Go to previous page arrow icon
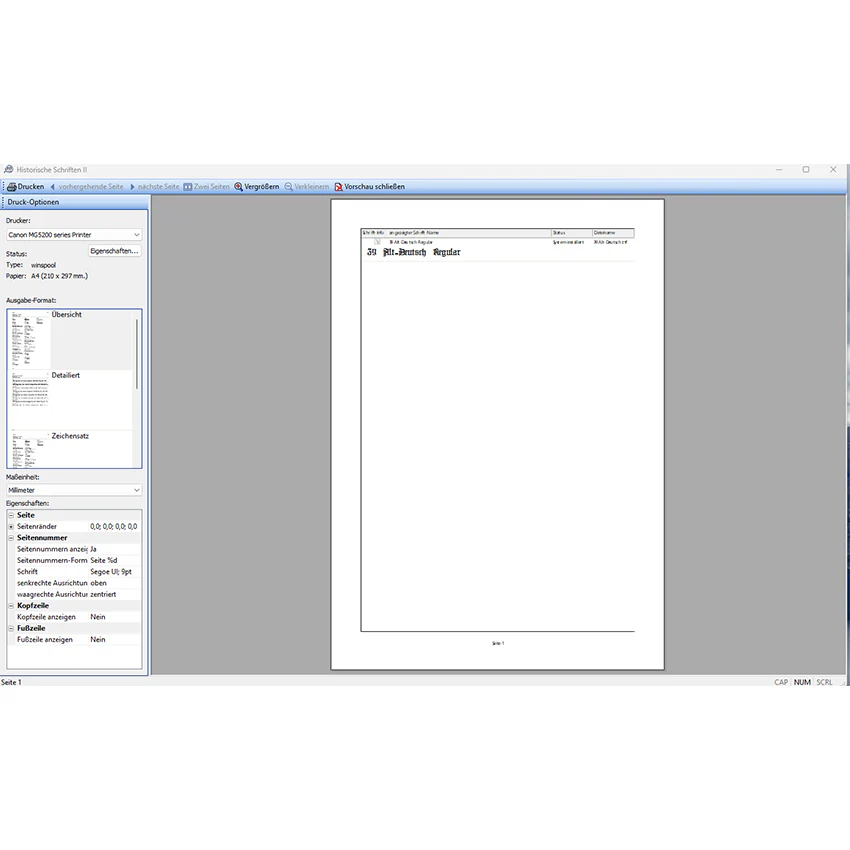 coord(53,186)
